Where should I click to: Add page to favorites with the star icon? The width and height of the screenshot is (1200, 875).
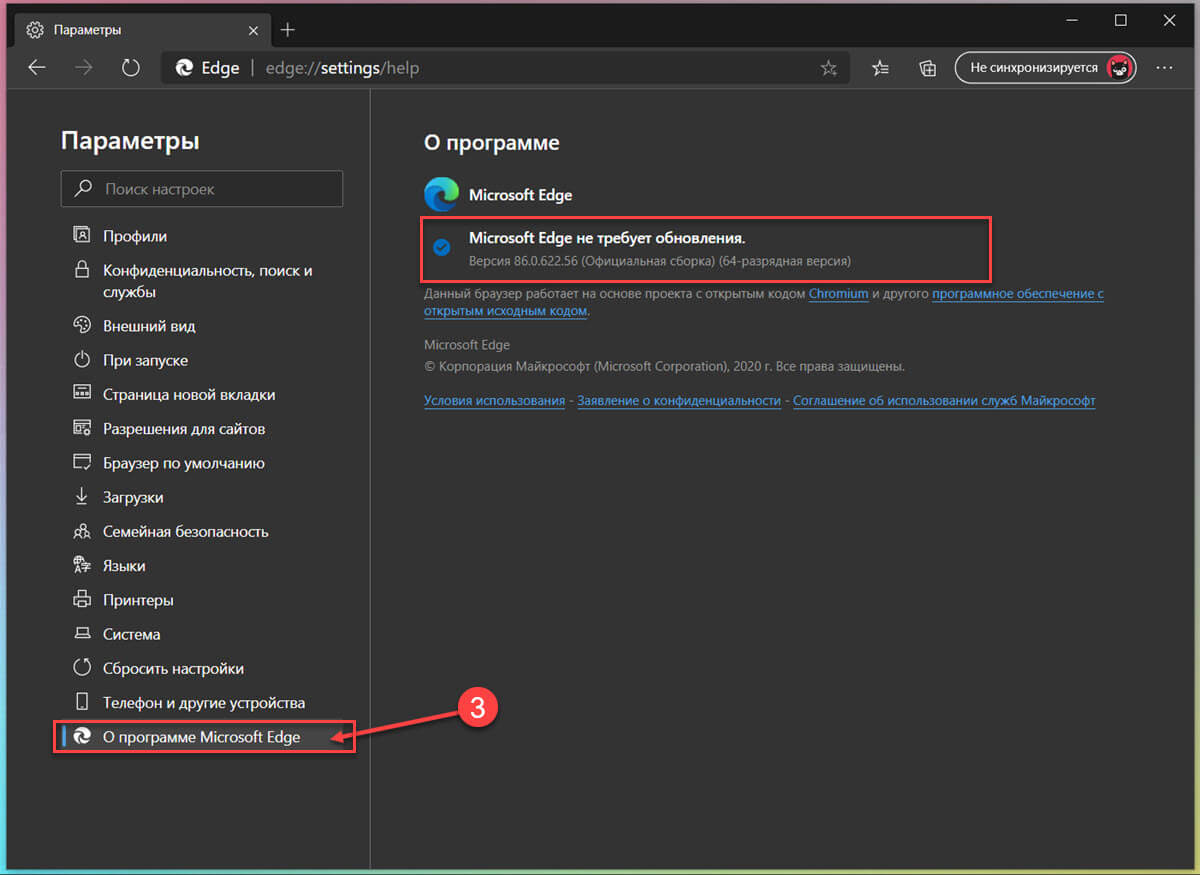pyautogui.click(x=828, y=68)
